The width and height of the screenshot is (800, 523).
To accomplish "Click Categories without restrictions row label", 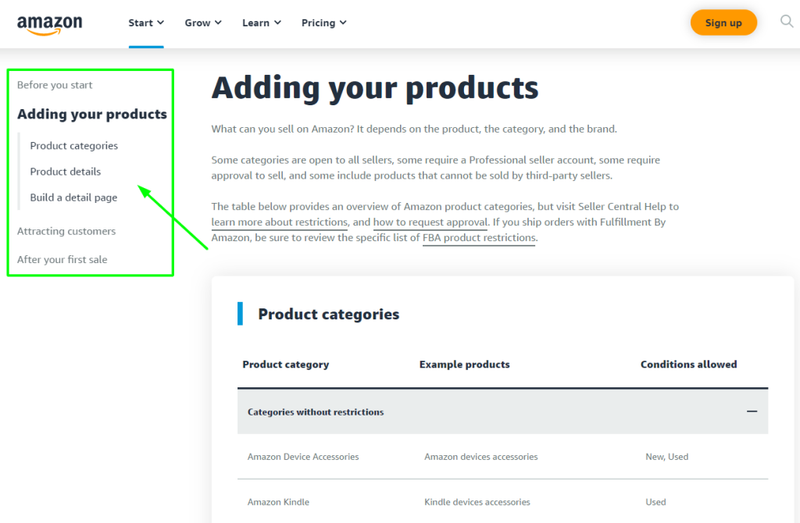I will (315, 412).
